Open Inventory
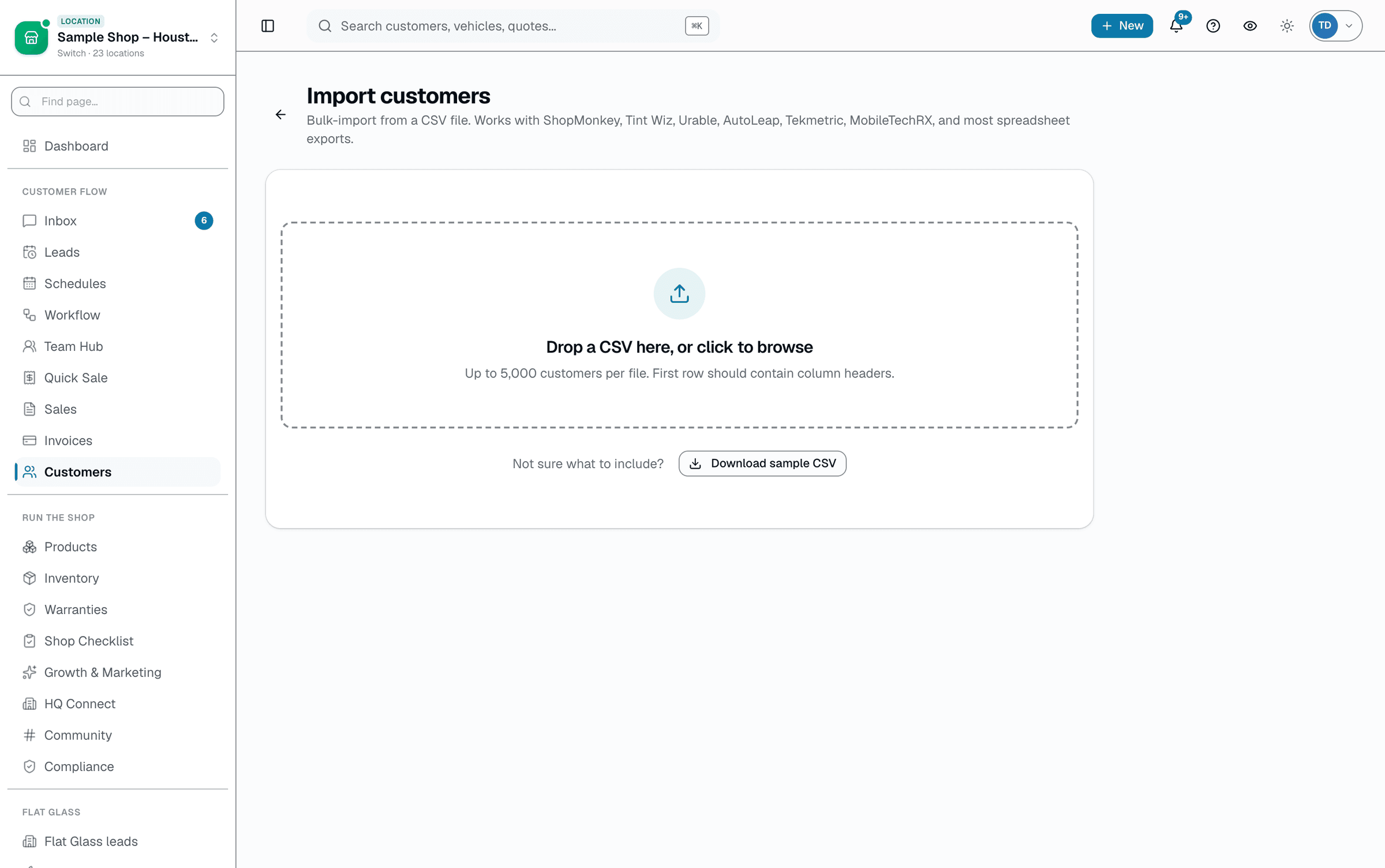Screen dimensions: 1385x868 click(118, 578)
